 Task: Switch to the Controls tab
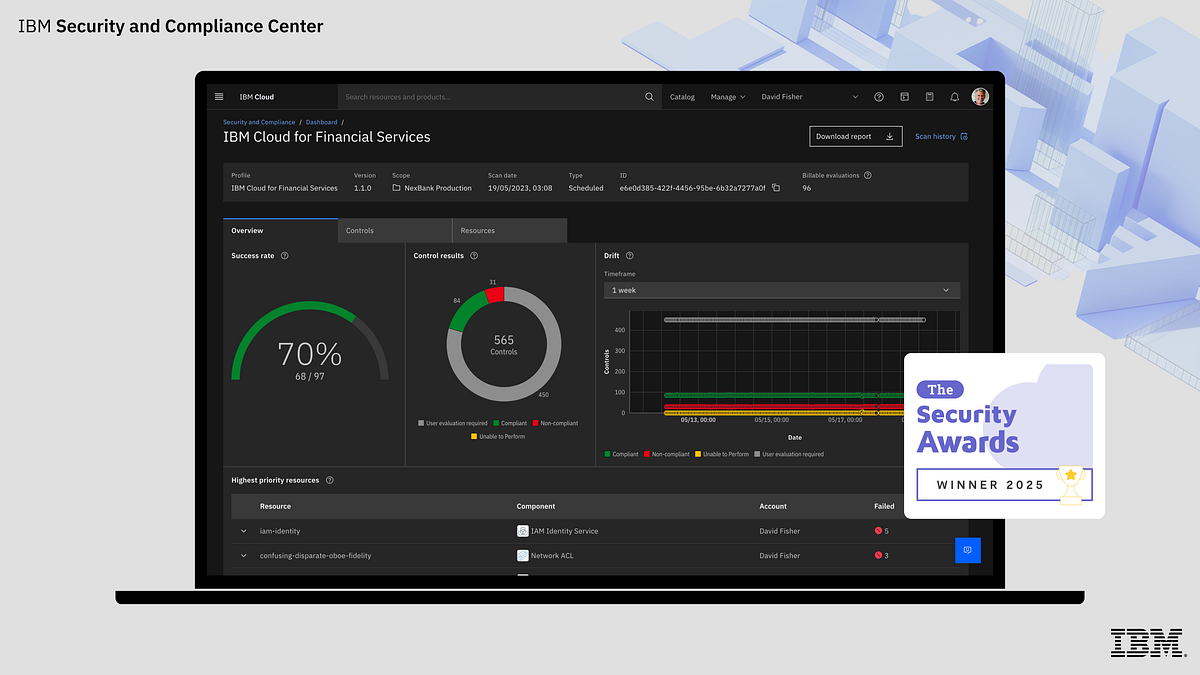pos(395,230)
